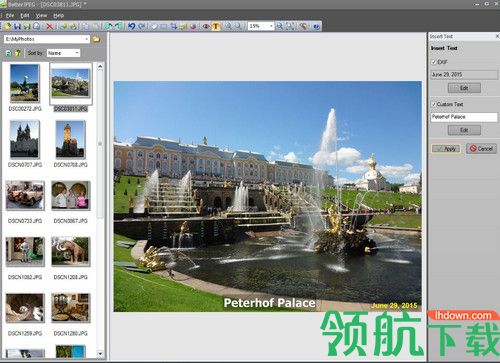Expand the 15% zoom level dropdown
Image resolution: width=500 pixels, height=363 pixels.
point(271,26)
